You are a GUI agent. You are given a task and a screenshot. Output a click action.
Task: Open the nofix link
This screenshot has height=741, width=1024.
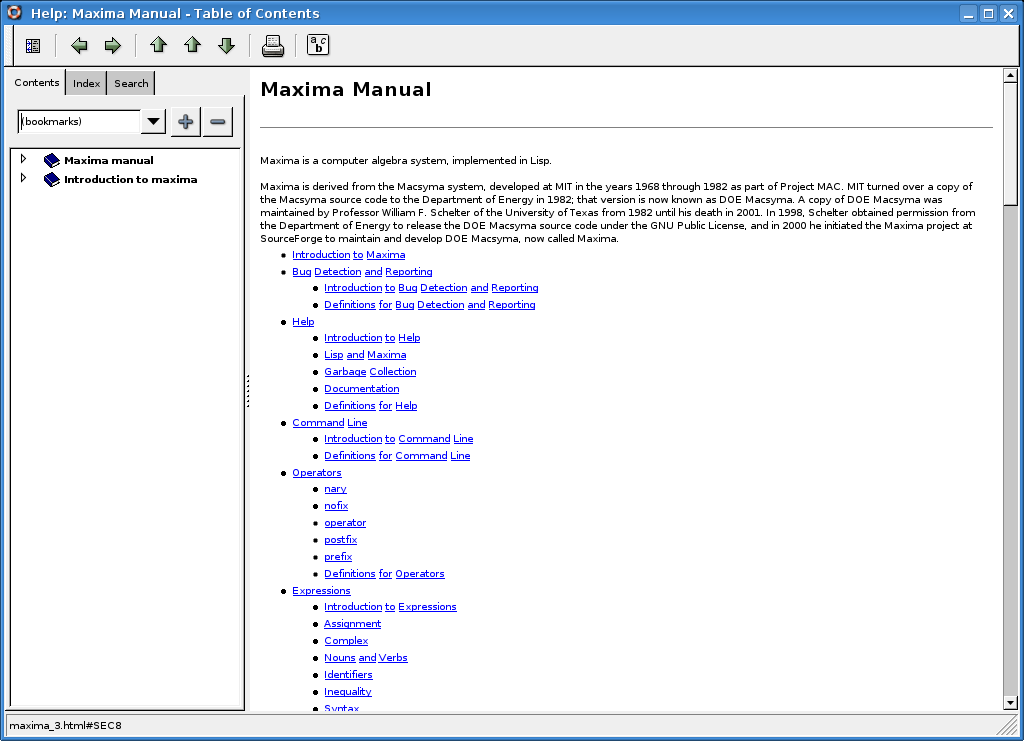coord(336,506)
